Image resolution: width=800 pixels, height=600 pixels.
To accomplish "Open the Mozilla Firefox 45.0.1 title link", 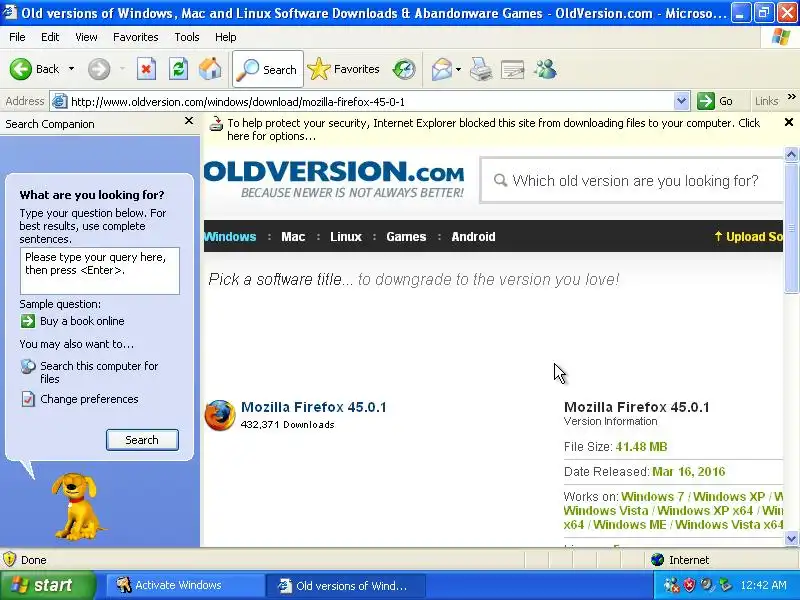I will (x=314, y=407).
